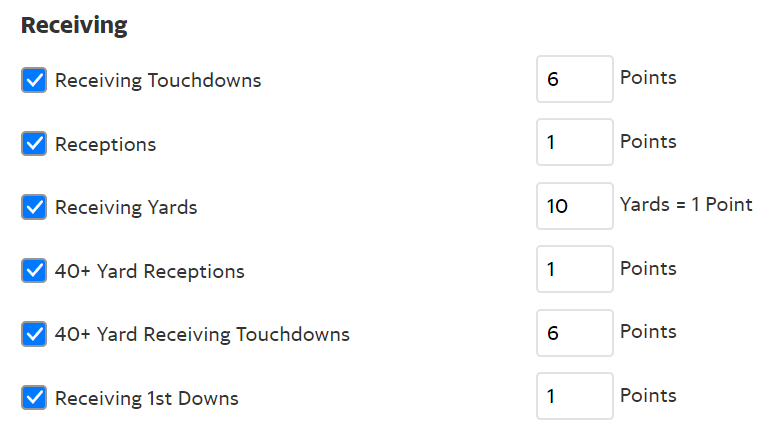This screenshot has height=426, width=770.
Task: Click the "Receiving Touchdowns" label text
Action: pyautogui.click(x=158, y=81)
